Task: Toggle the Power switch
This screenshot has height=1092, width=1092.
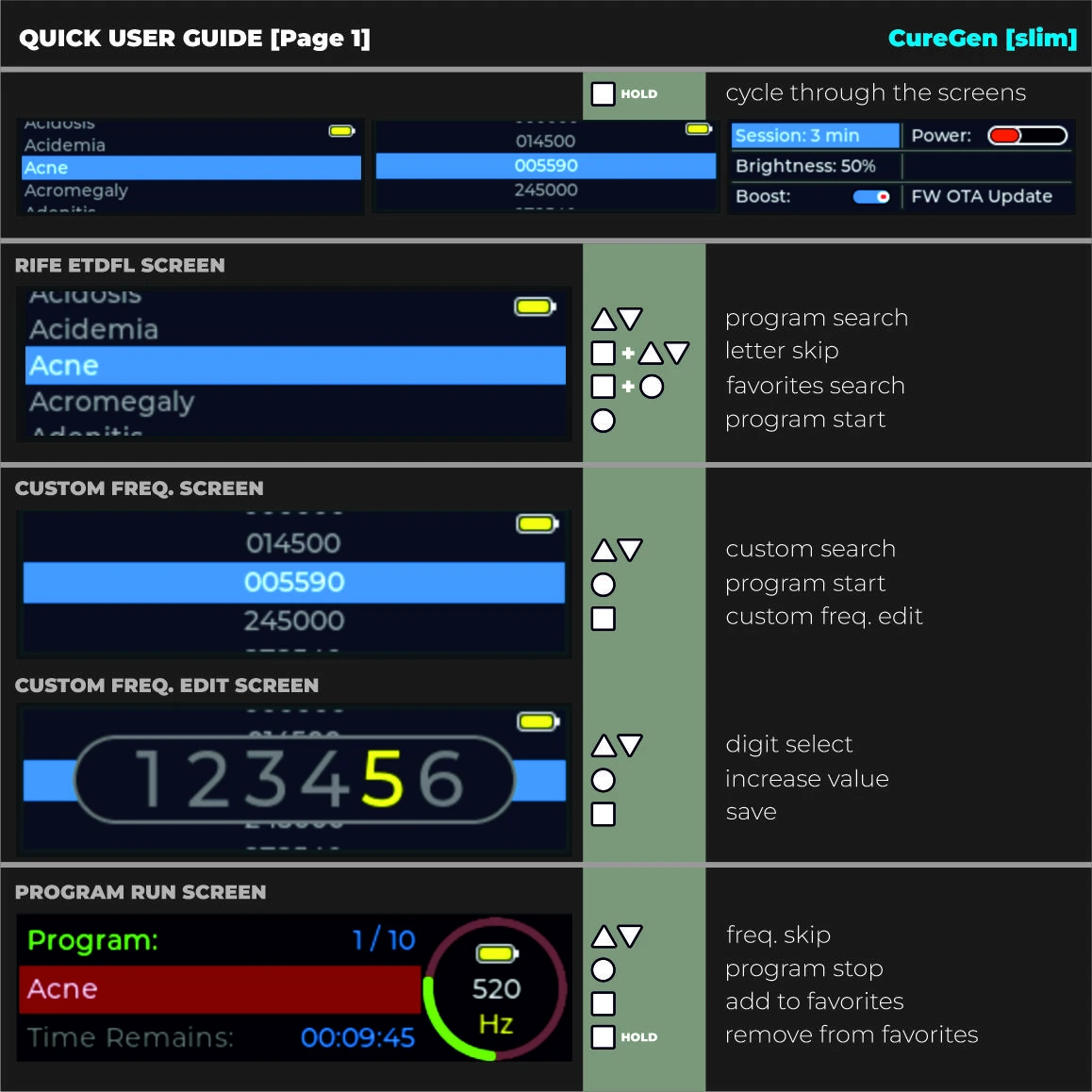Action: coord(1027,136)
